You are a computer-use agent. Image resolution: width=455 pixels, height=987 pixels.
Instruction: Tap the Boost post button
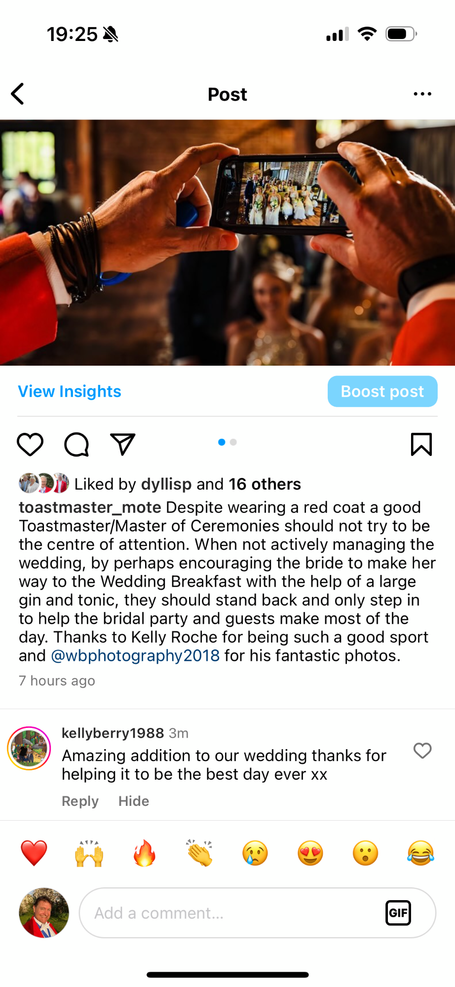tap(383, 392)
